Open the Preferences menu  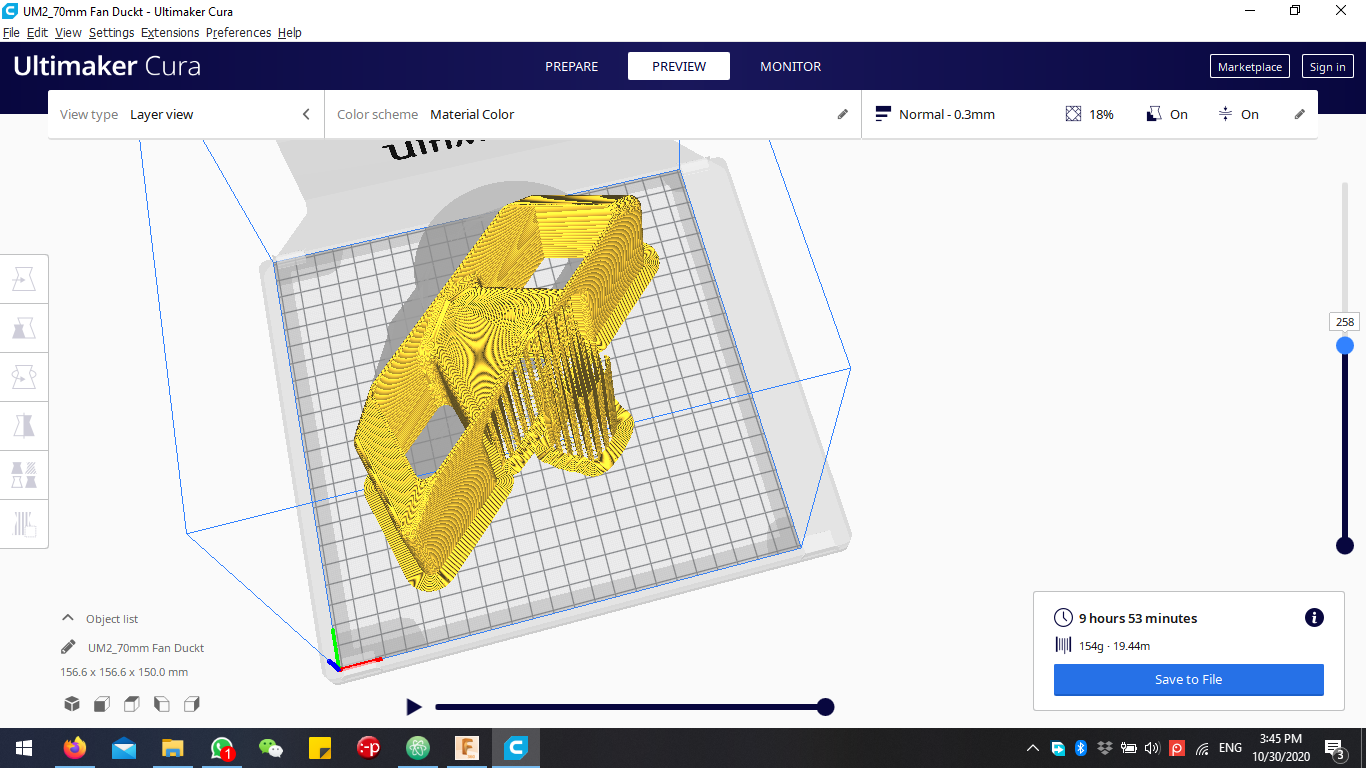(x=238, y=32)
